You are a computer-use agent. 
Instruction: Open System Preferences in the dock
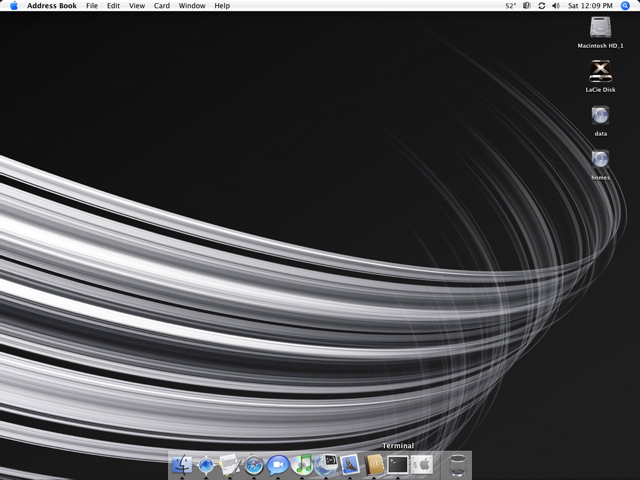[x=422, y=464]
